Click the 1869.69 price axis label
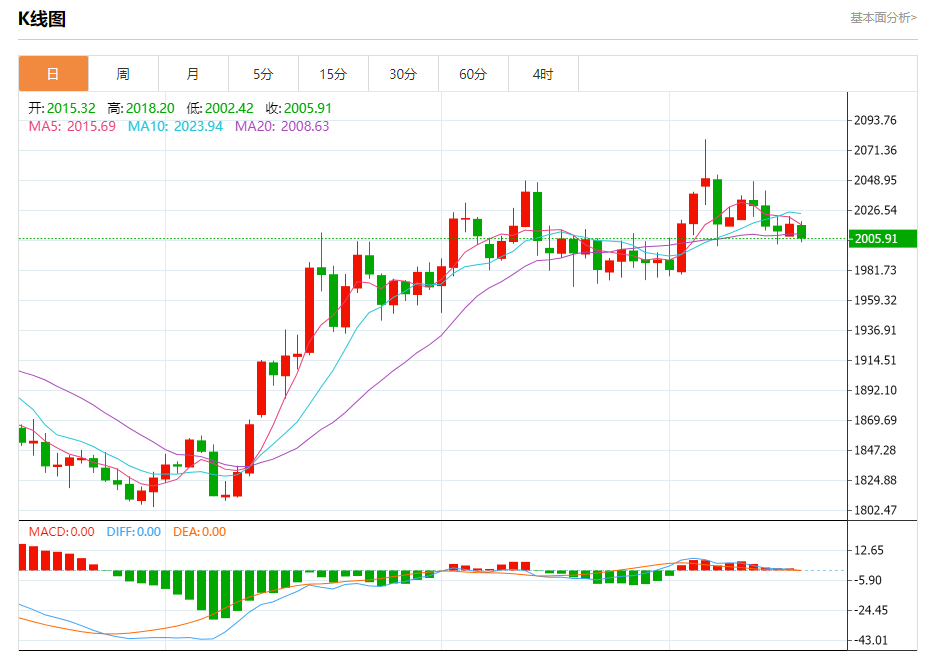Image resolution: width=929 pixels, height=651 pixels. (x=875, y=420)
